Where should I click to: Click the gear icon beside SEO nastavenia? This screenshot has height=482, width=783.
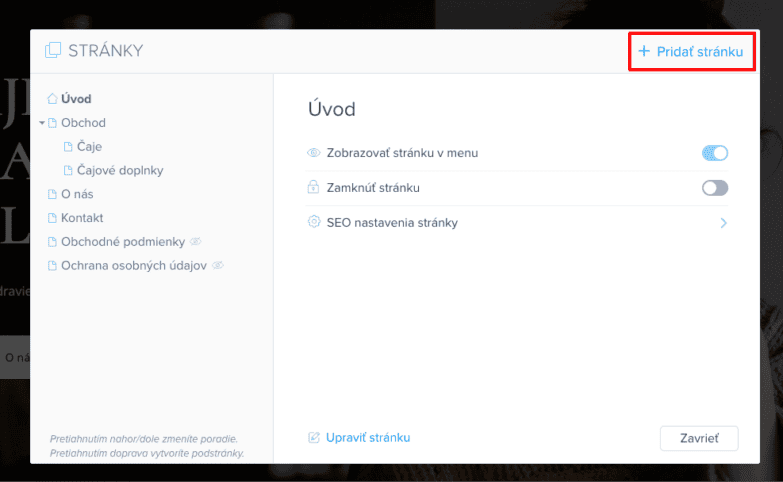tap(314, 222)
